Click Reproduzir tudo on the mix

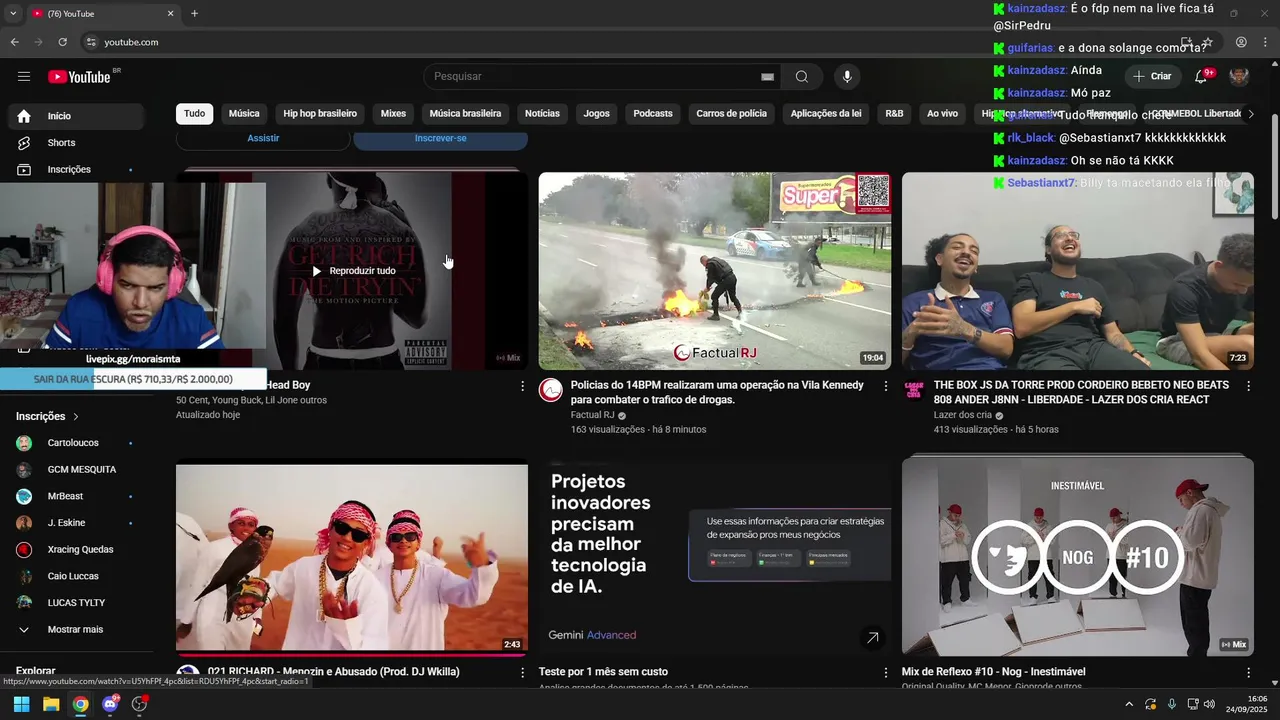353,271
